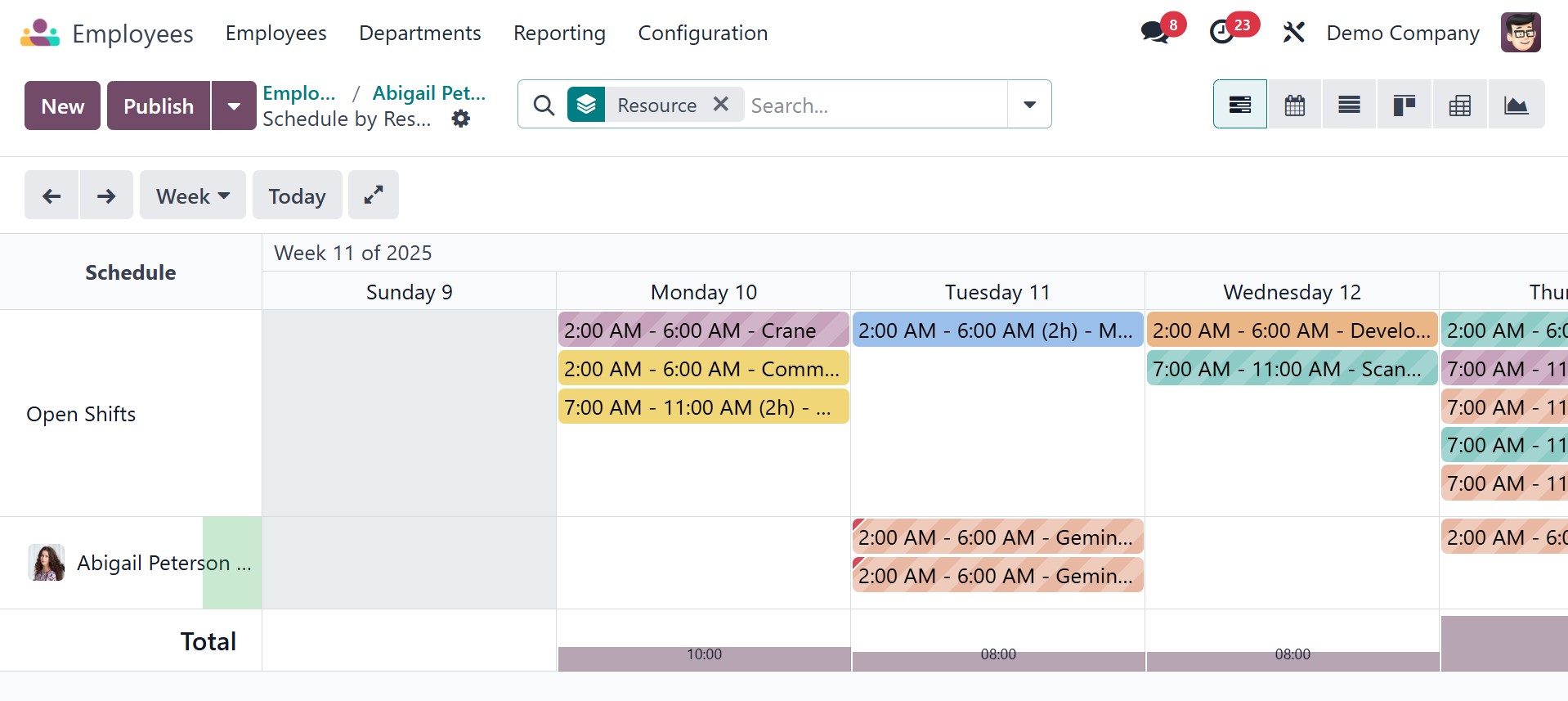Click the debug tools icon

point(1293,33)
